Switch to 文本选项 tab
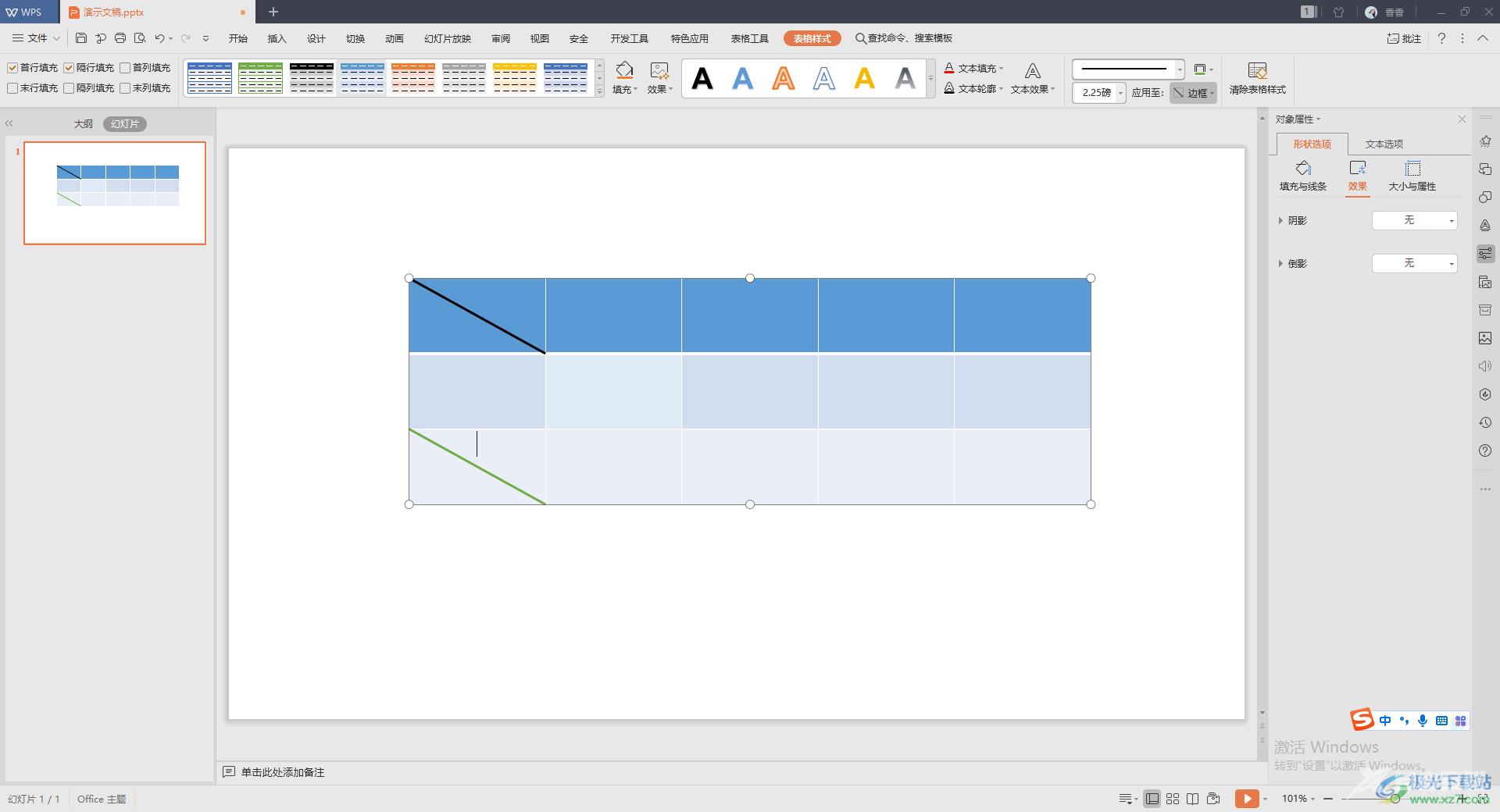The width and height of the screenshot is (1500, 812). click(x=1384, y=144)
